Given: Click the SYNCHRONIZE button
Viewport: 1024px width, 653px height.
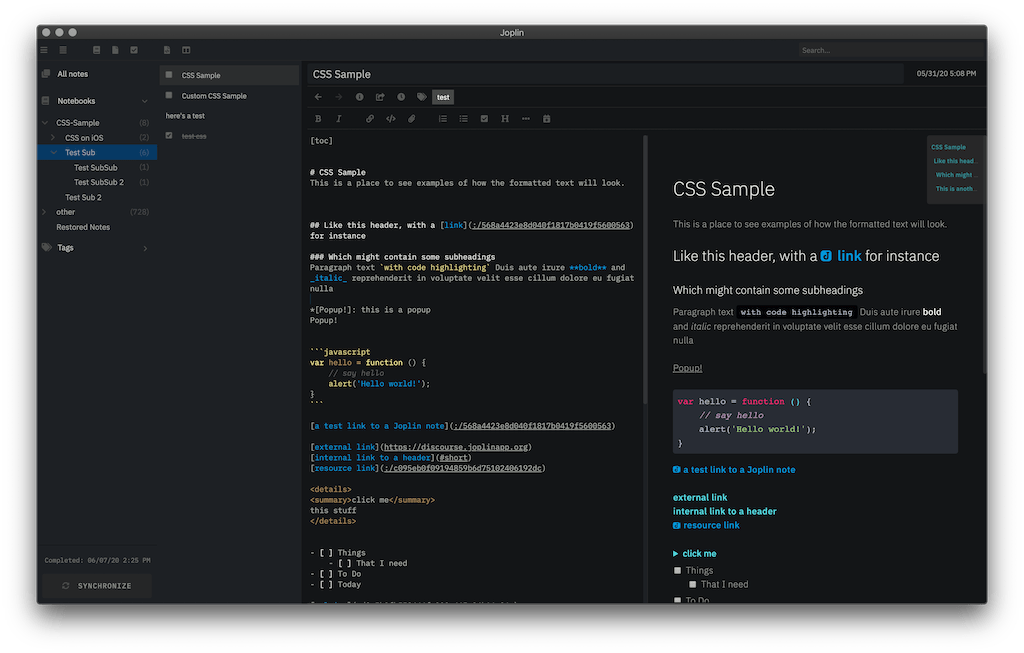Looking at the screenshot, I should tap(97, 586).
